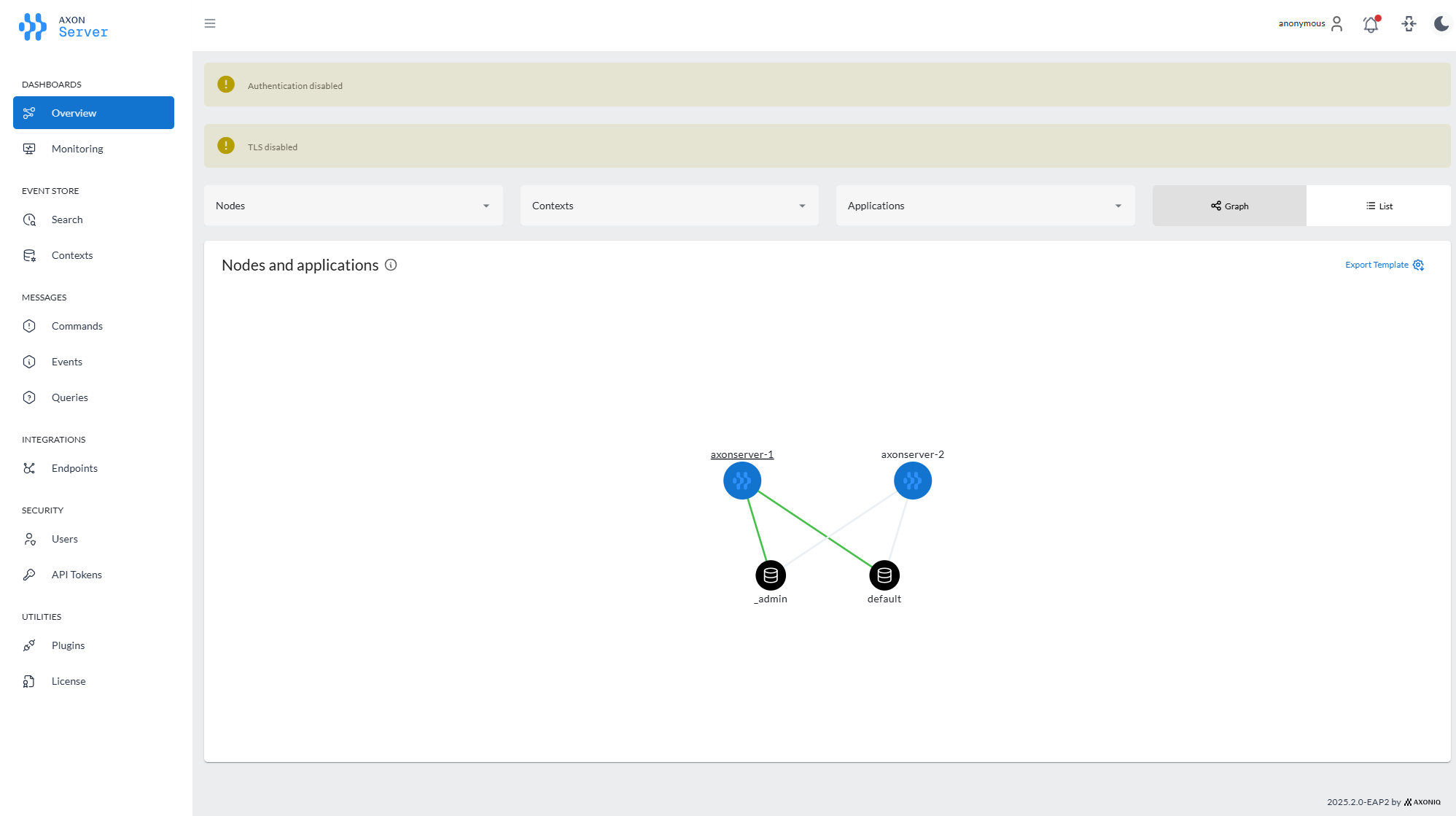This screenshot has width=1456, height=816.
Task: Open the Queries view
Action: click(69, 397)
